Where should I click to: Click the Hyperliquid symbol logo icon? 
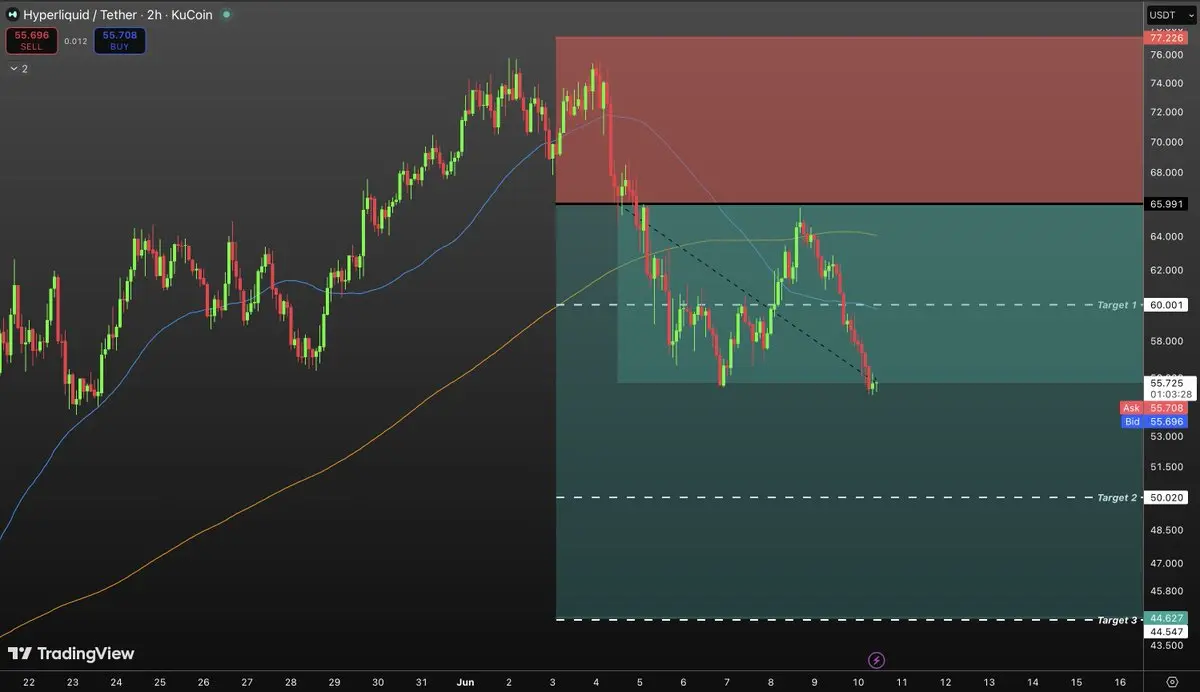(13, 15)
